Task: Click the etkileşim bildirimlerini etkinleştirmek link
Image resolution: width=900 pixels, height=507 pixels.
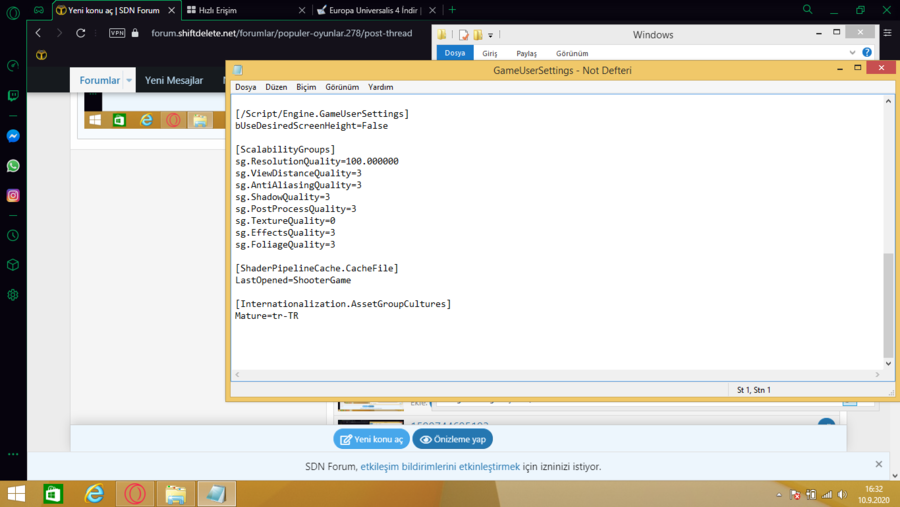Action: click(x=440, y=466)
